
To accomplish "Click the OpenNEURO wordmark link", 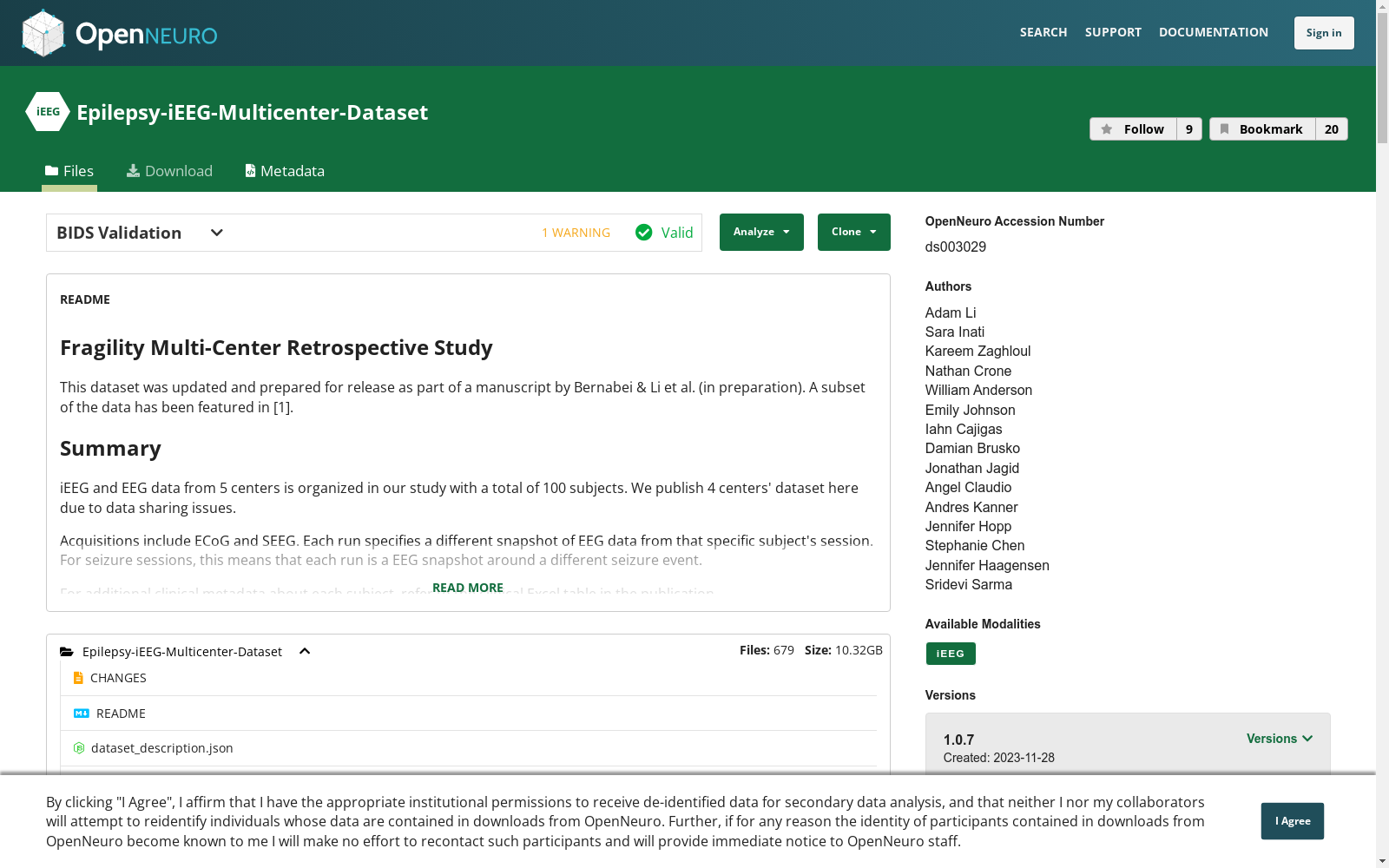I will click(x=147, y=35).
